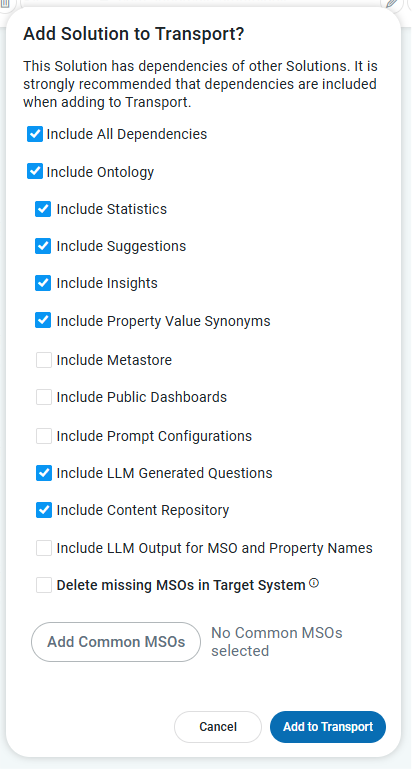The width and height of the screenshot is (412, 770).
Task: Uncheck Include LLM Generated Questions
Action: point(44,473)
